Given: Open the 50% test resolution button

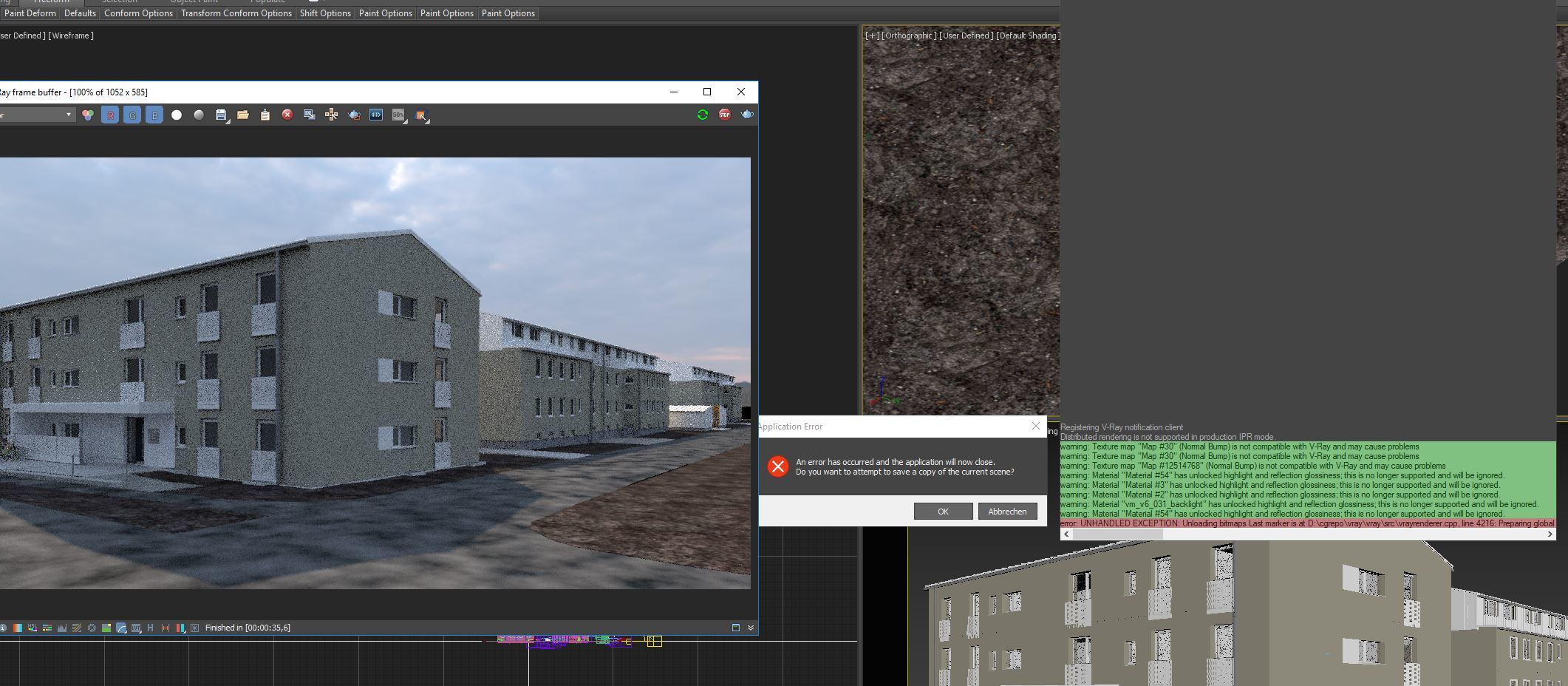Looking at the screenshot, I should click(399, 115).
